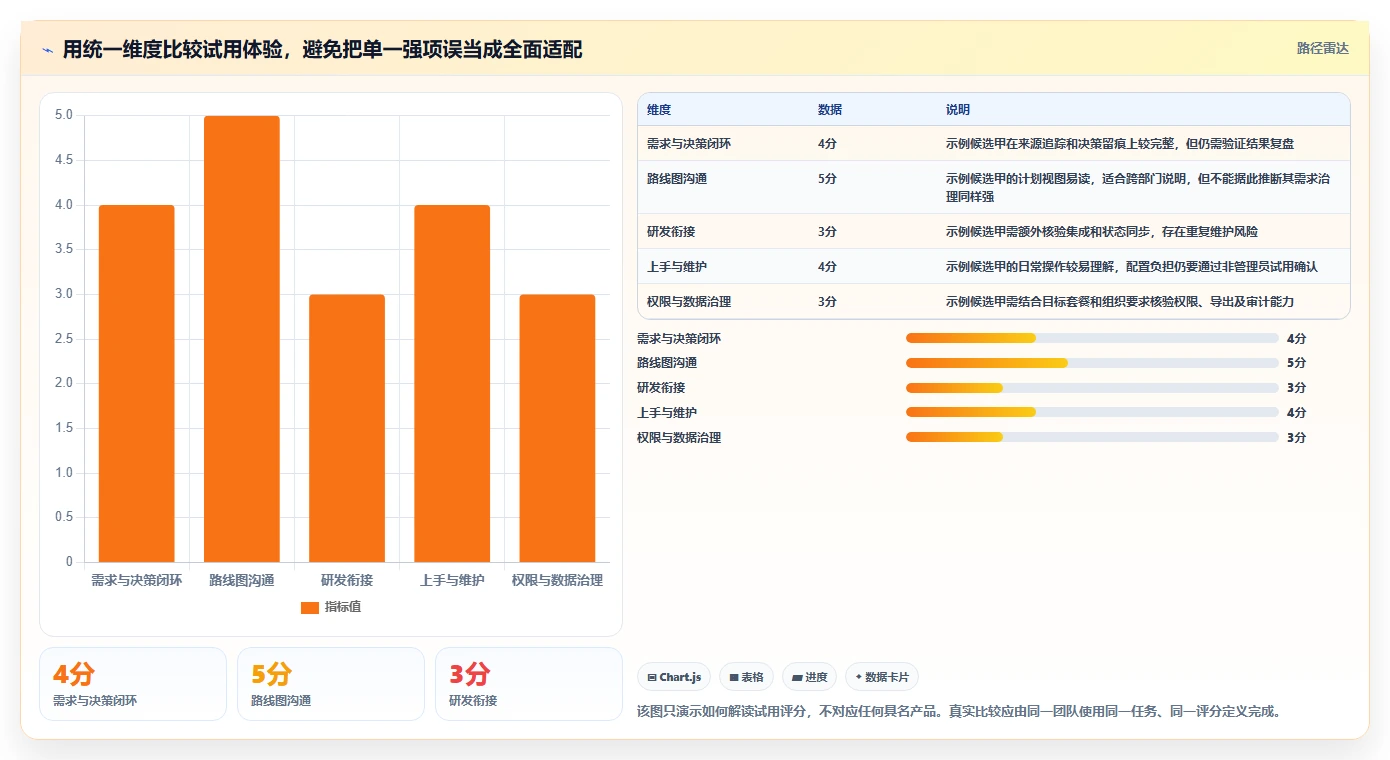Click the 上手与维护 progress bar
Viewport: 1390px width, 760px height.
coord(1092,412)
